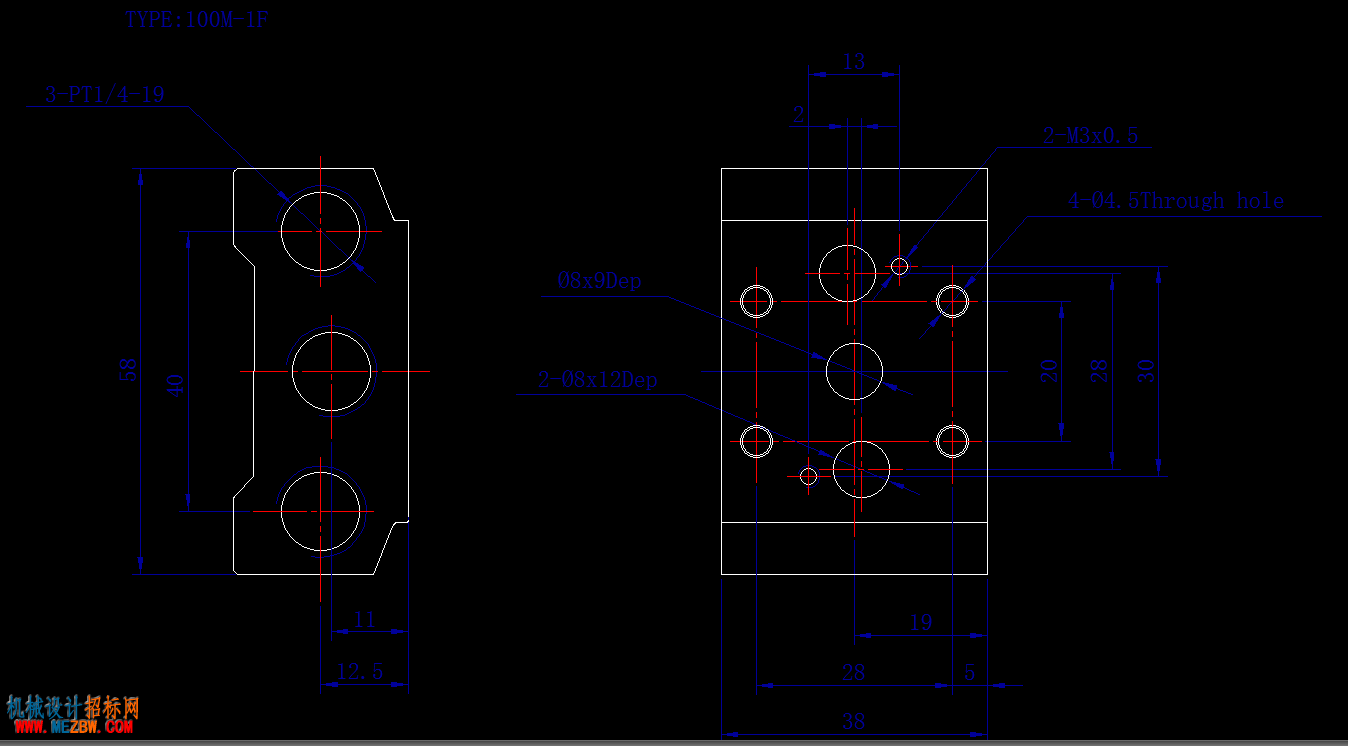Select the 2-M3x0.5 thread callout
The height and width of the screenshot is (746, 1348).
click(1091, 136)
